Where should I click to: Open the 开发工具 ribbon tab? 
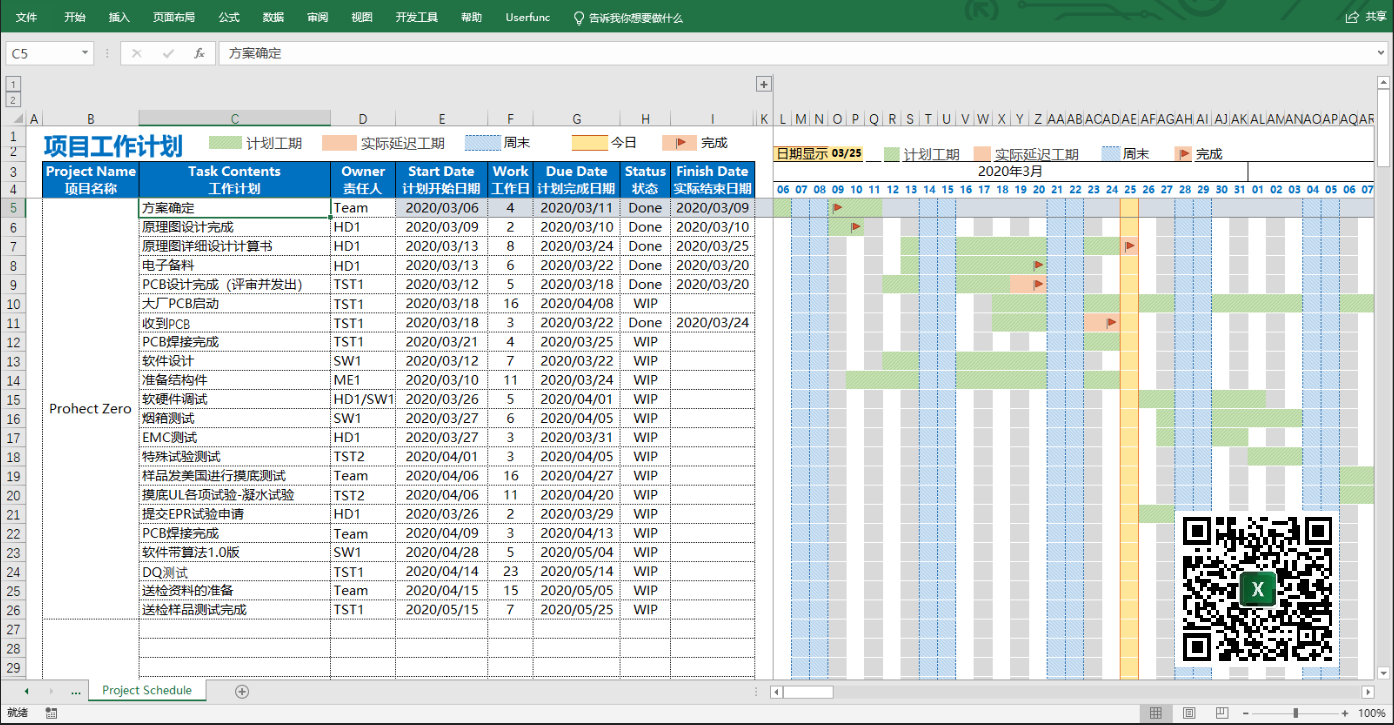(x=416, y=18)
